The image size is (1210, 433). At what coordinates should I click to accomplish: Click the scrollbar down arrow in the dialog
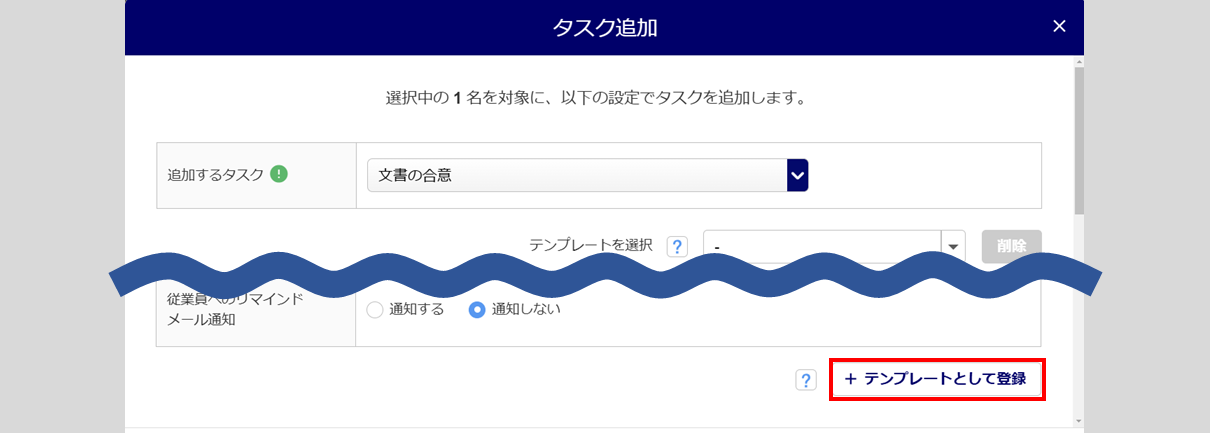tap(1078, 421)
